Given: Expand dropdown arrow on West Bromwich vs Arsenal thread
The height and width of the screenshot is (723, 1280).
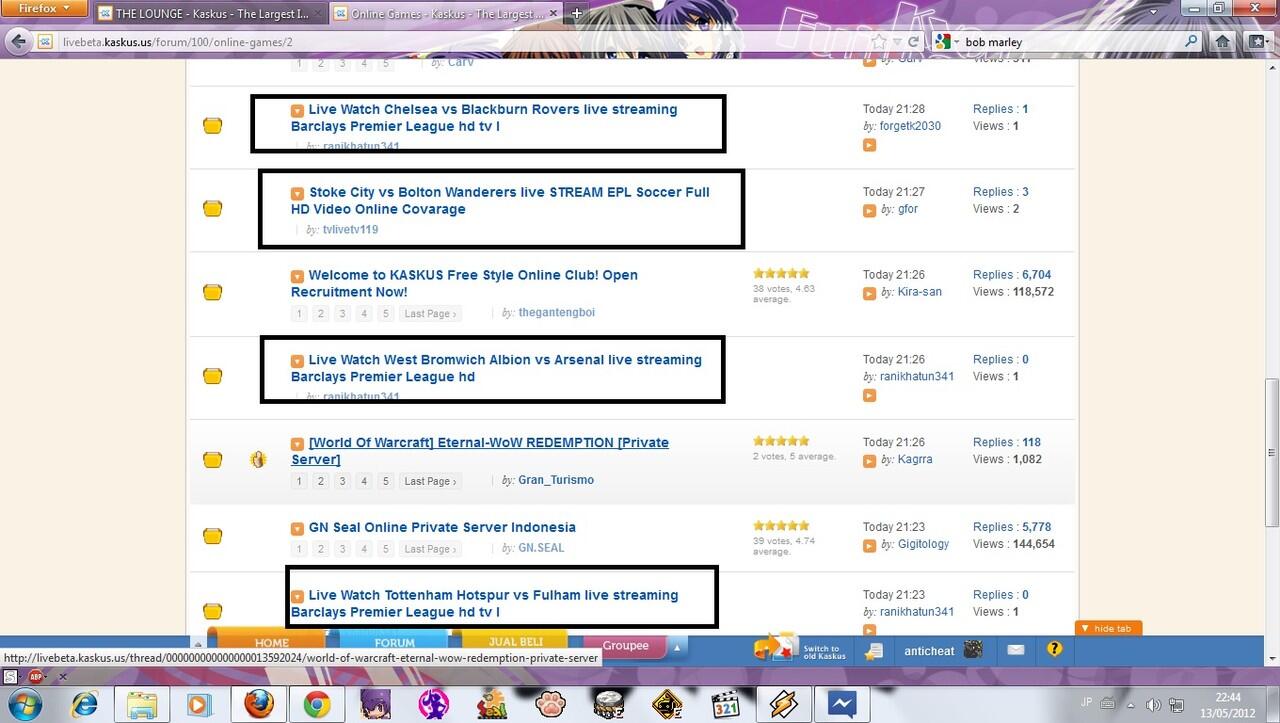Looking at the screenshot, I should pyautogui.click(x=297, y=361).
